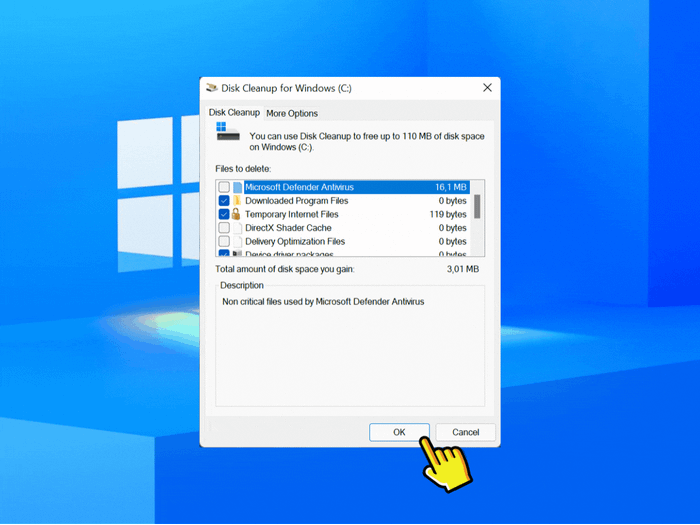Image resolution: width=700 pixels, height=525 pixels.
Task: Click the 119 bytes size value
Action: 448,214
